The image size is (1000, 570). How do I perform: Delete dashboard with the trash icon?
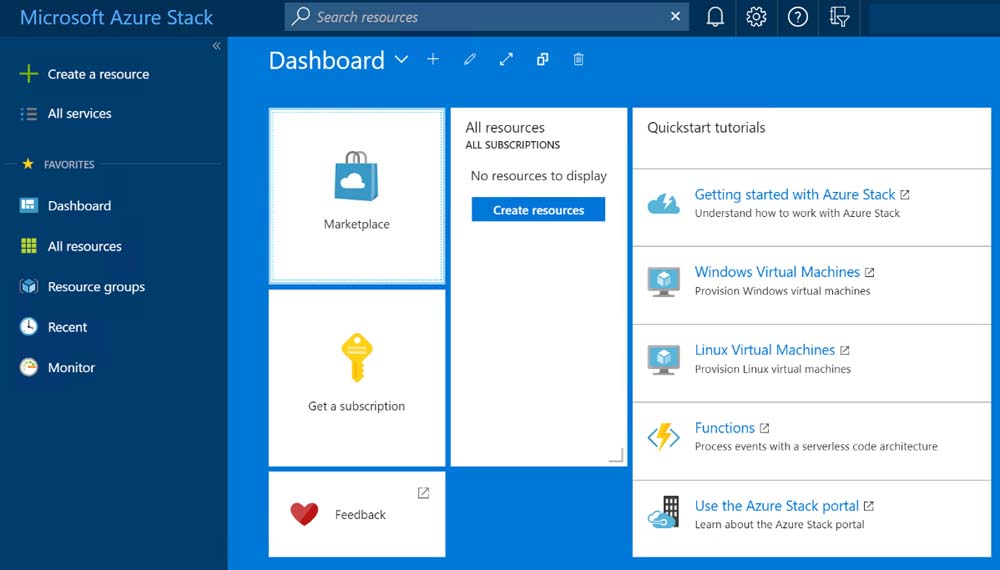[x=578, y=60]
